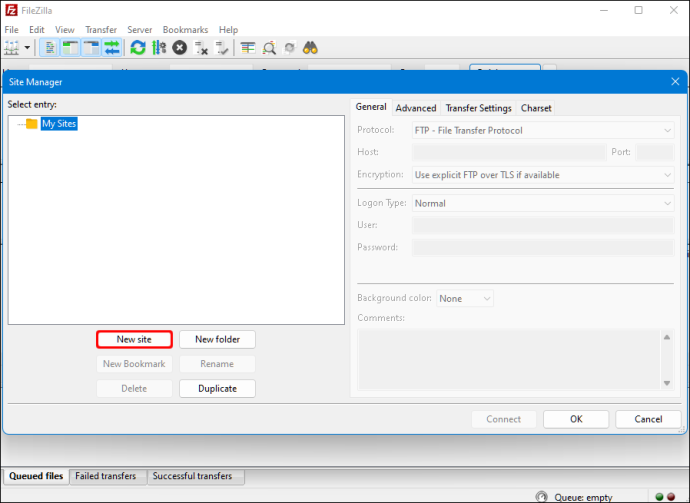Screen dimensions: 690x503
Task: Open the Server menu
Action: click(x=139, y=29)
